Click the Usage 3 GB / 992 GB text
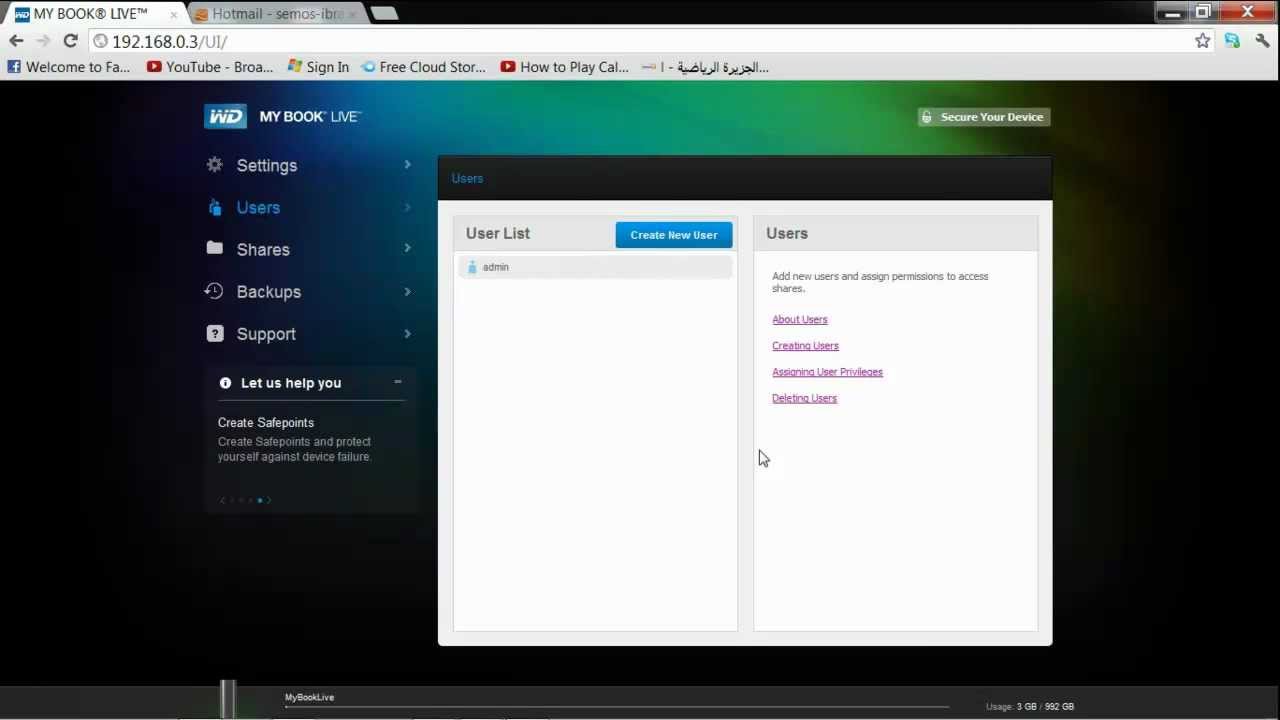 (1030, 706)
